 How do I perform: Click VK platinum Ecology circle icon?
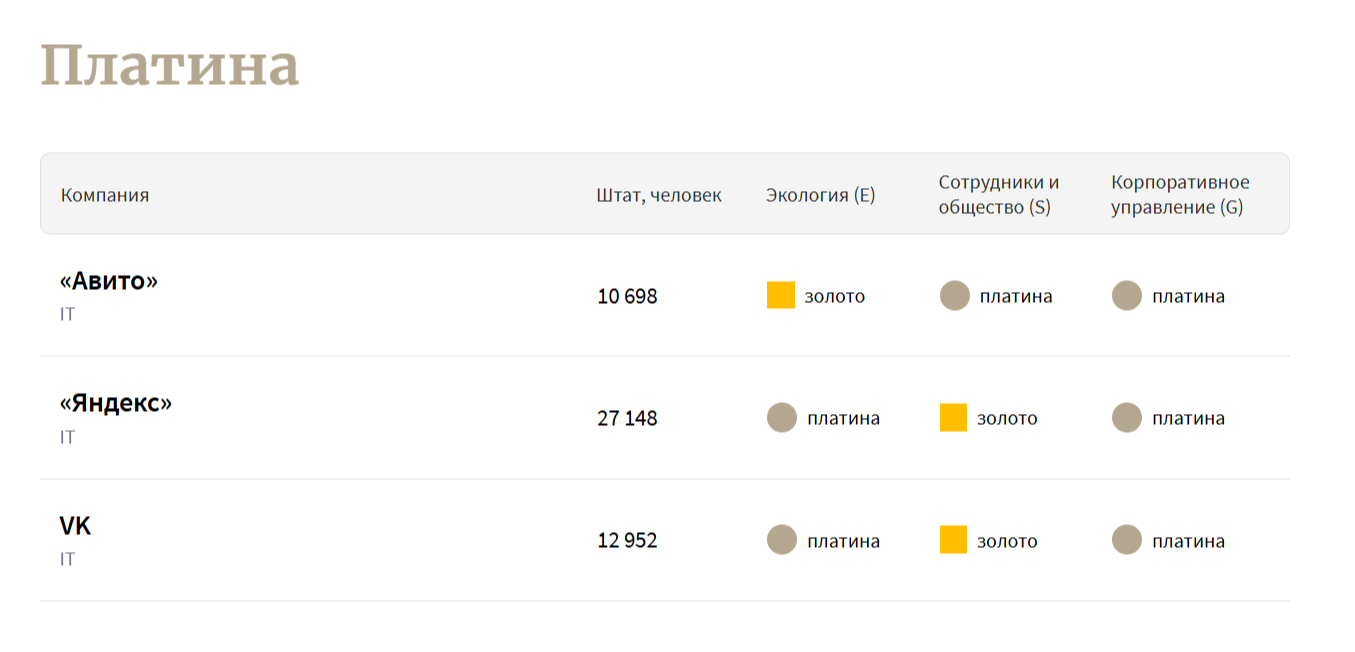point(782,540)
